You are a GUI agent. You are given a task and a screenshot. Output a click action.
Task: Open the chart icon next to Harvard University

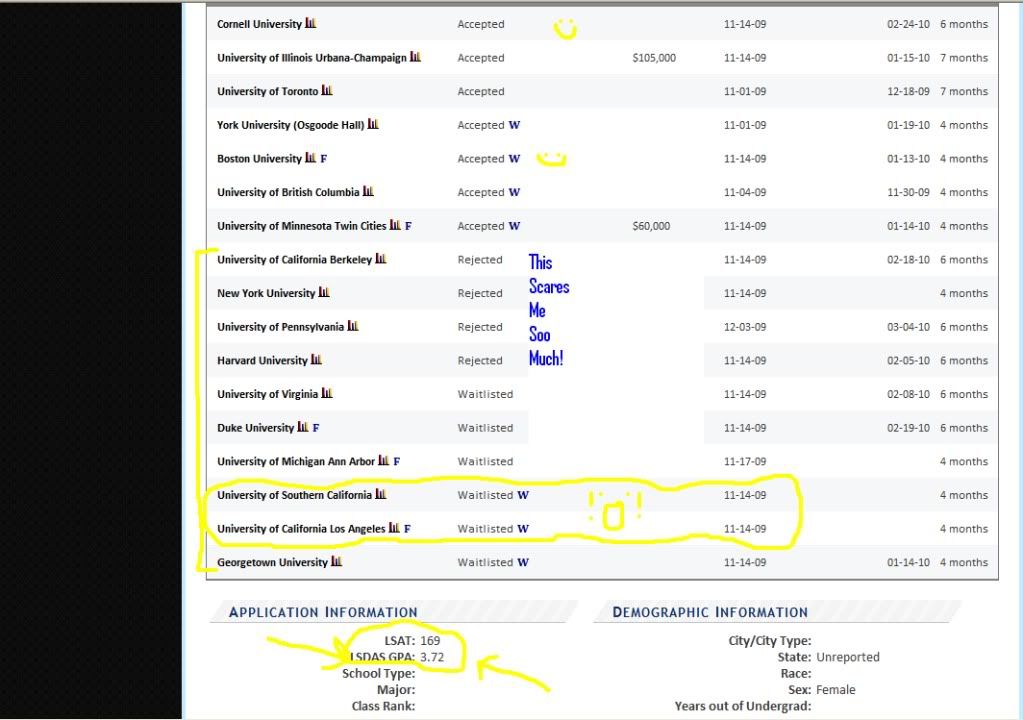[x=316, y=359]
